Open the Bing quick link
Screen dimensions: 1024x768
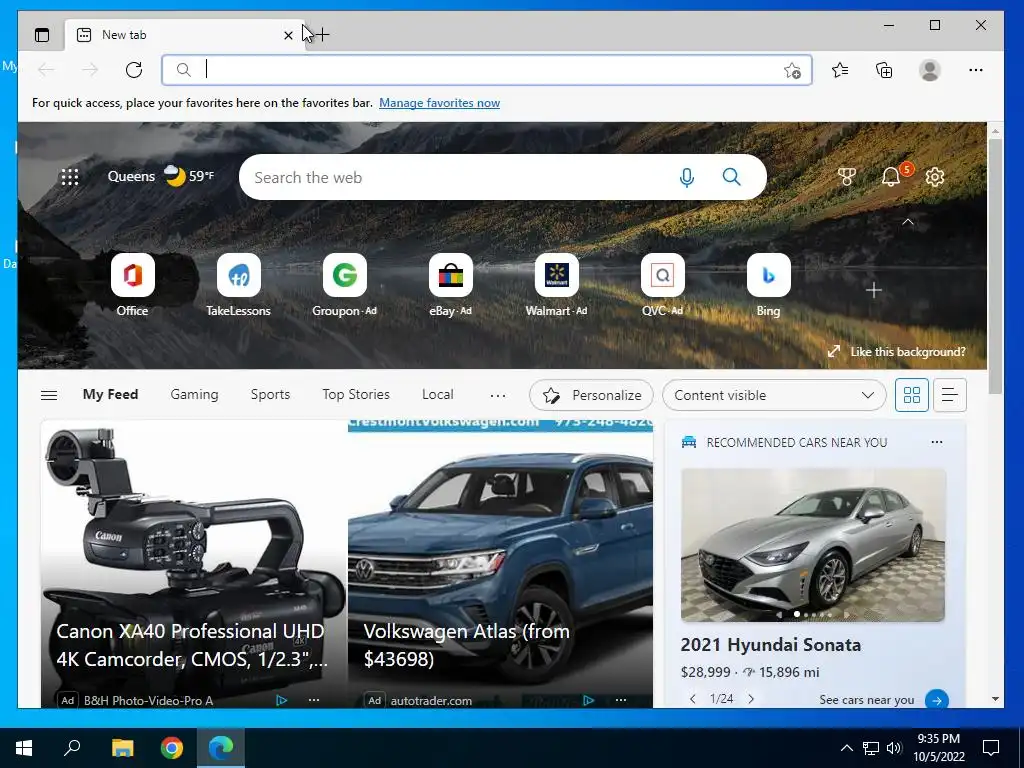(769, 285)
